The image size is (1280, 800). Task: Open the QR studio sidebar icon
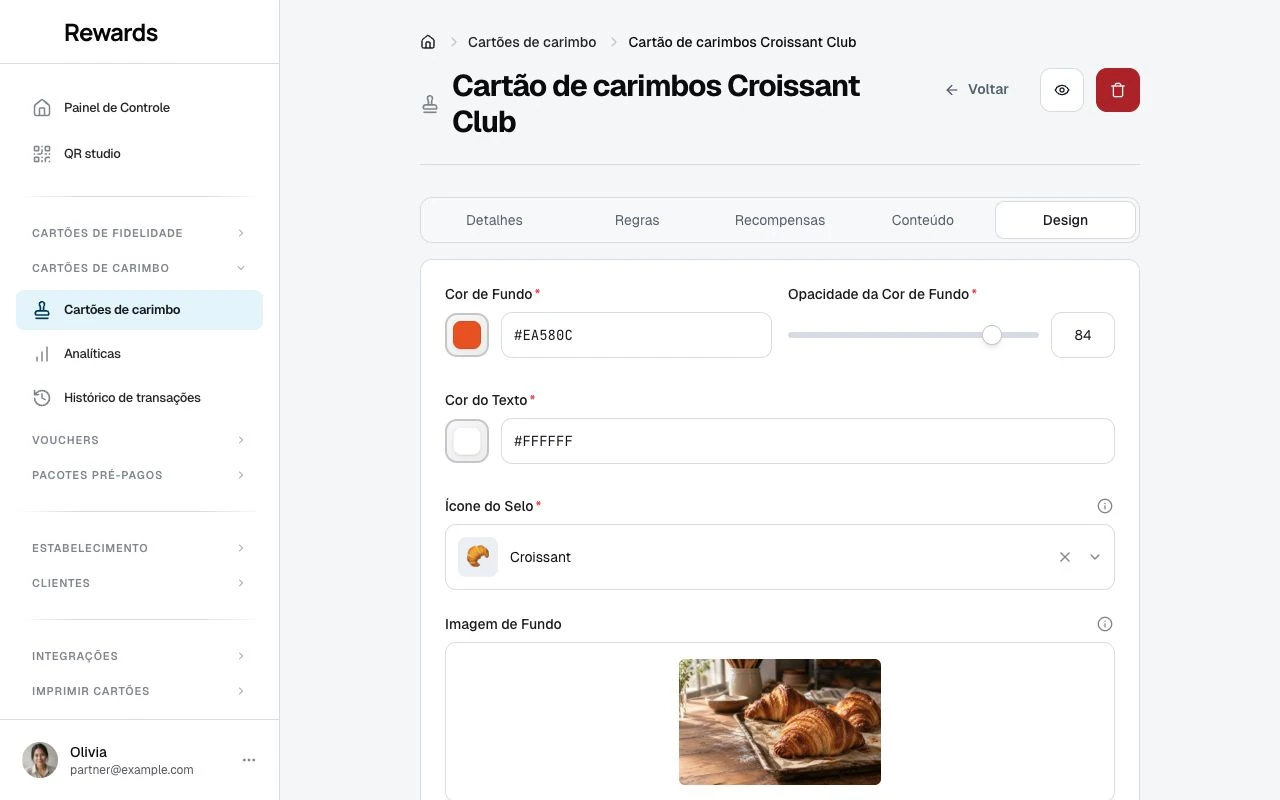point(42,154)
